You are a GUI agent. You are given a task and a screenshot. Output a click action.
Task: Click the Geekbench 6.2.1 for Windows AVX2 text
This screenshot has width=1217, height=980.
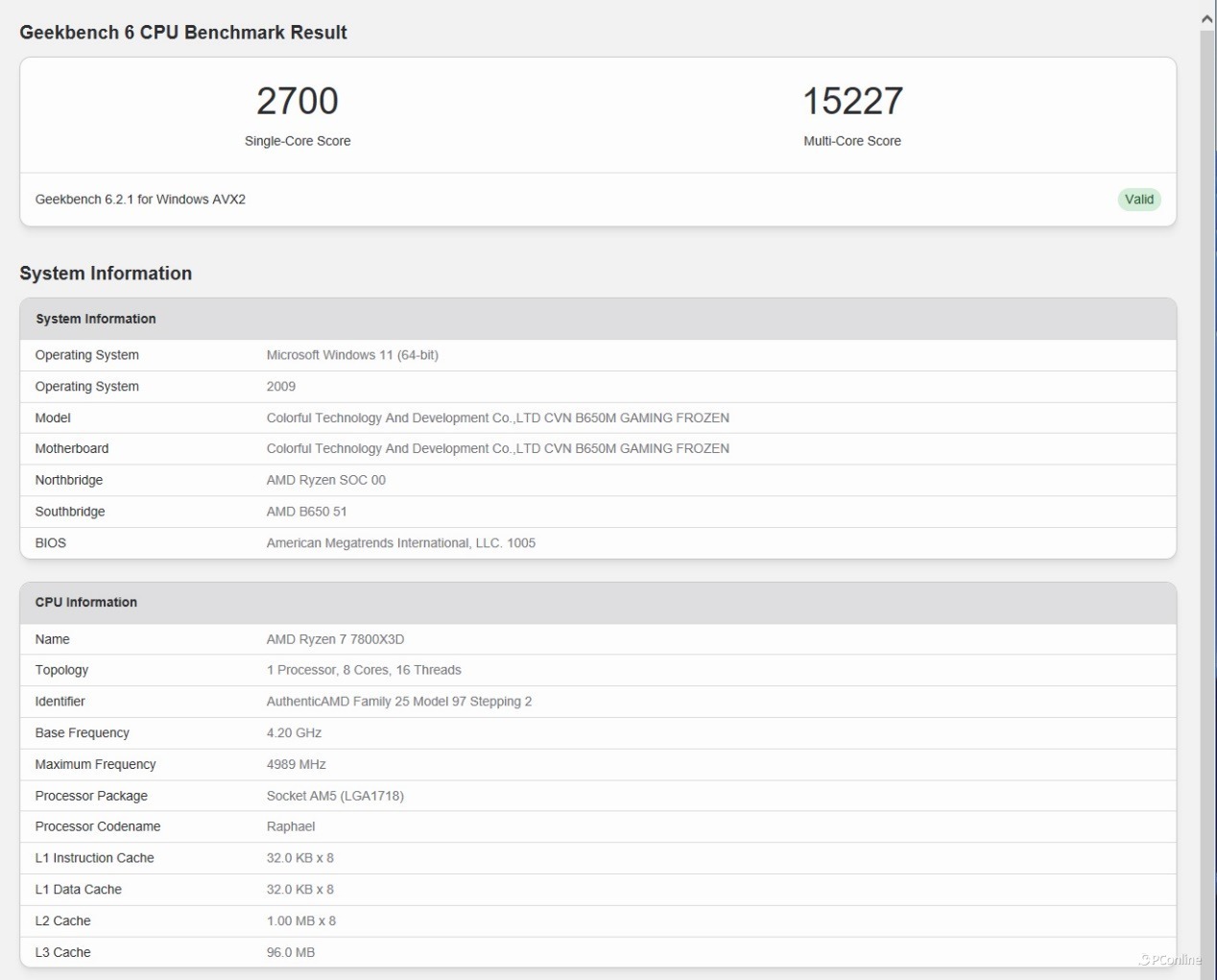coord(140,200)
